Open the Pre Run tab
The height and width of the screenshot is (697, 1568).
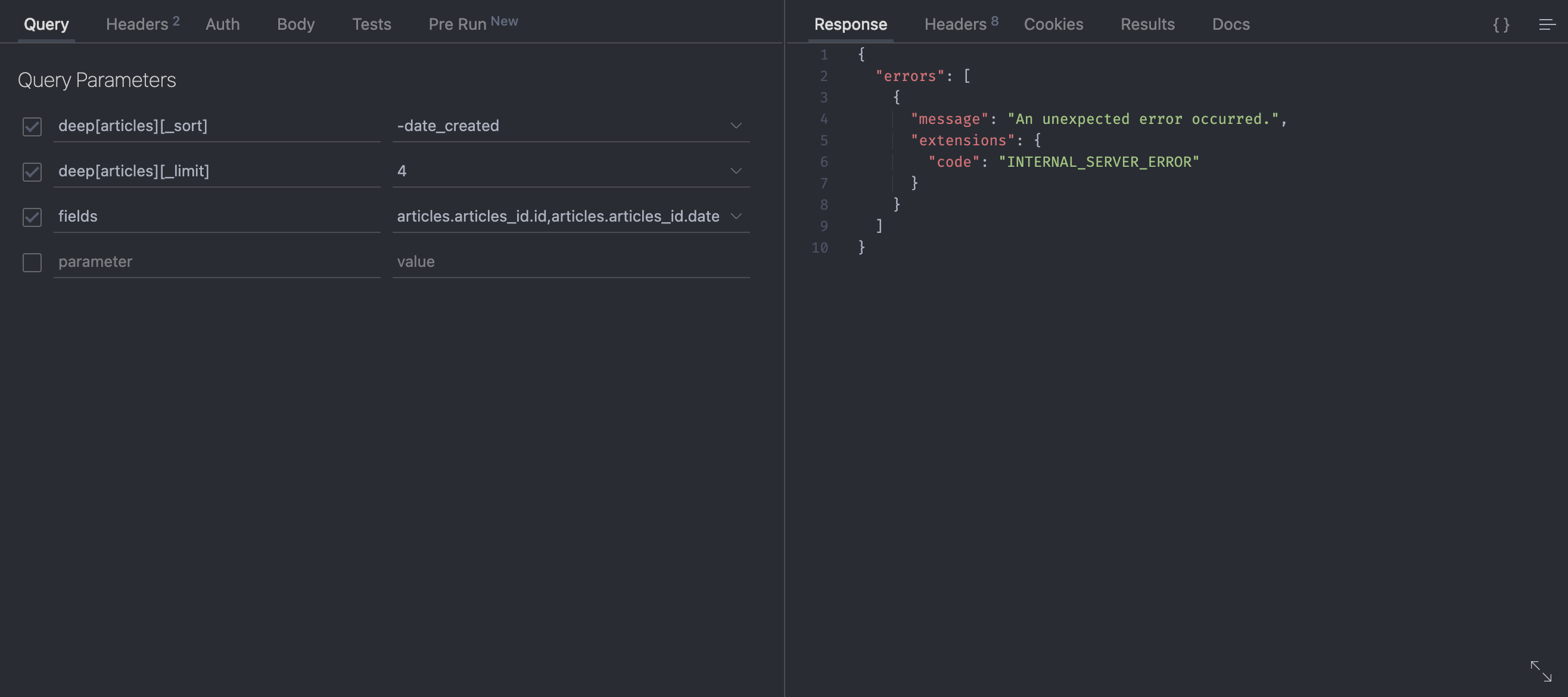click(473, 24)
